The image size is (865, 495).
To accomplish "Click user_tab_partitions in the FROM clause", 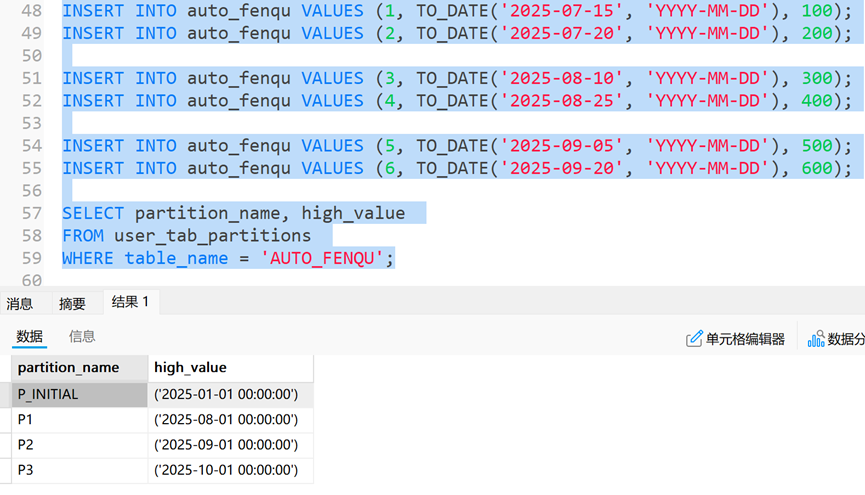I will pyautogui.click(x=213, y=236).
